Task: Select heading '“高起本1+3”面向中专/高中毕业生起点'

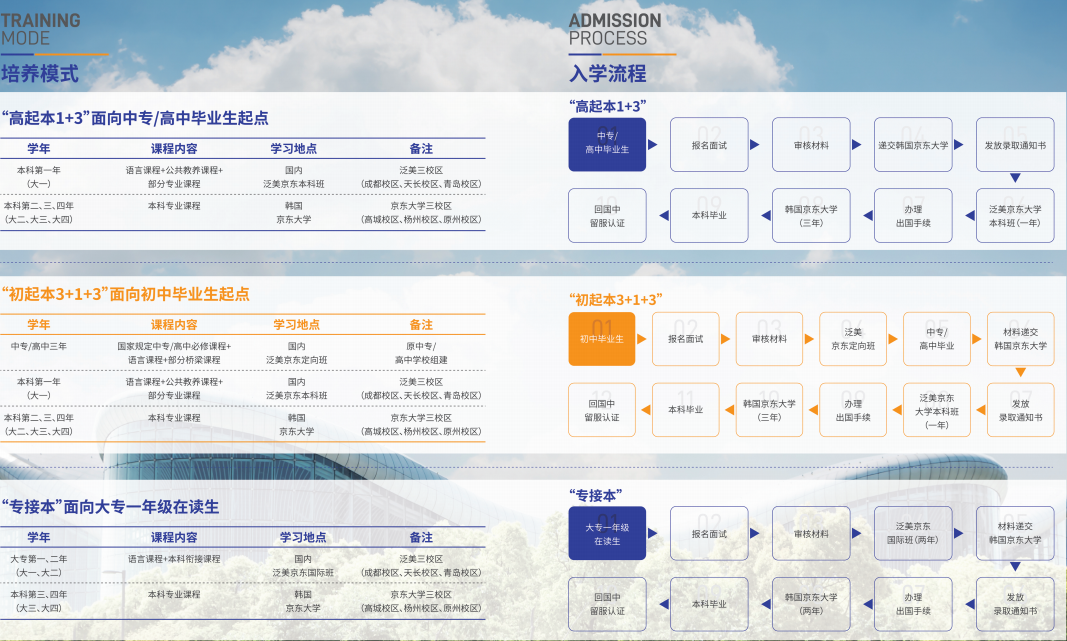Action: [135, 118]
